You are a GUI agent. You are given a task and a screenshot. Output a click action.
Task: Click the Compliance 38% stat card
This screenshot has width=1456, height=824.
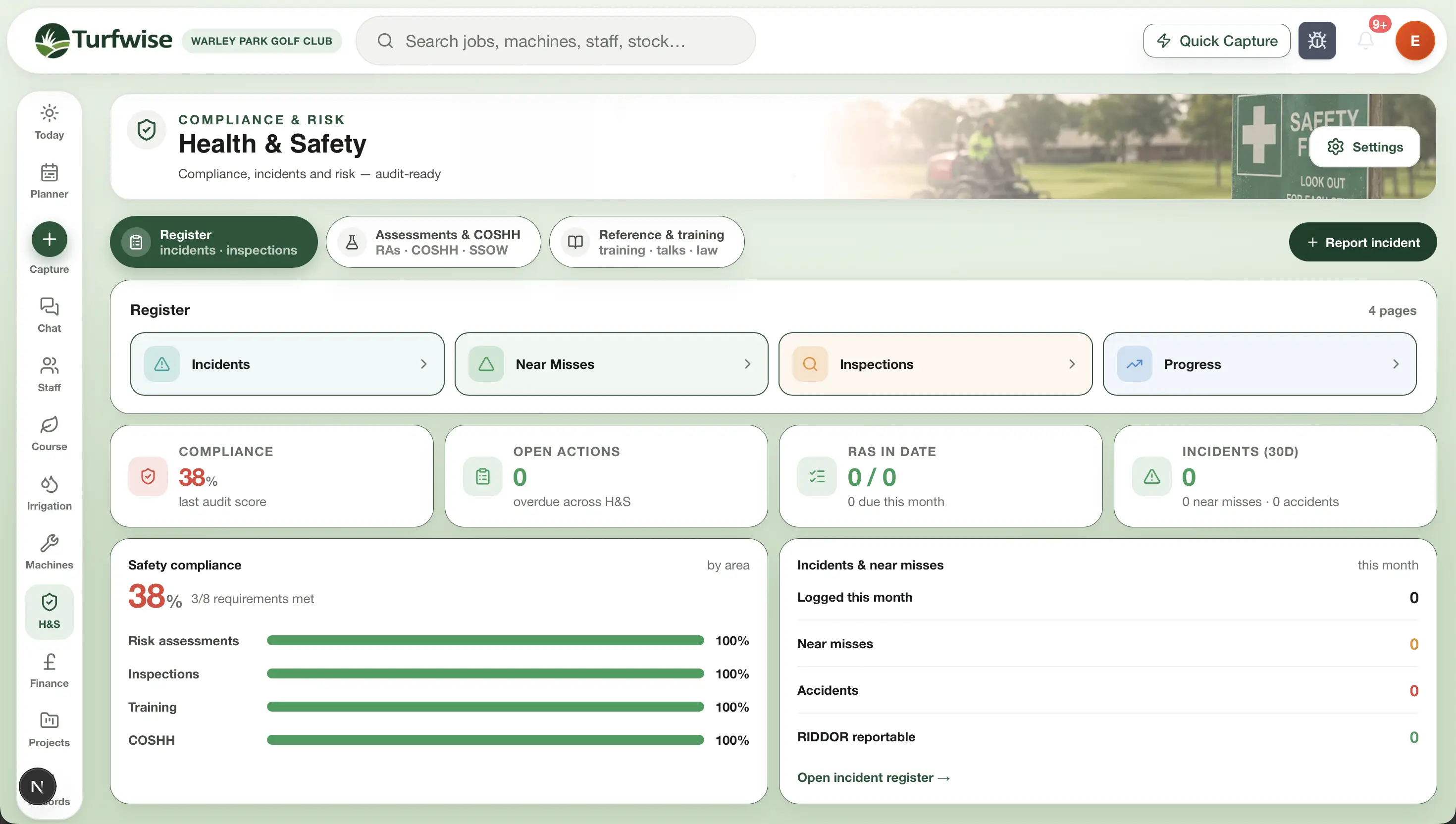coord(272,476)
